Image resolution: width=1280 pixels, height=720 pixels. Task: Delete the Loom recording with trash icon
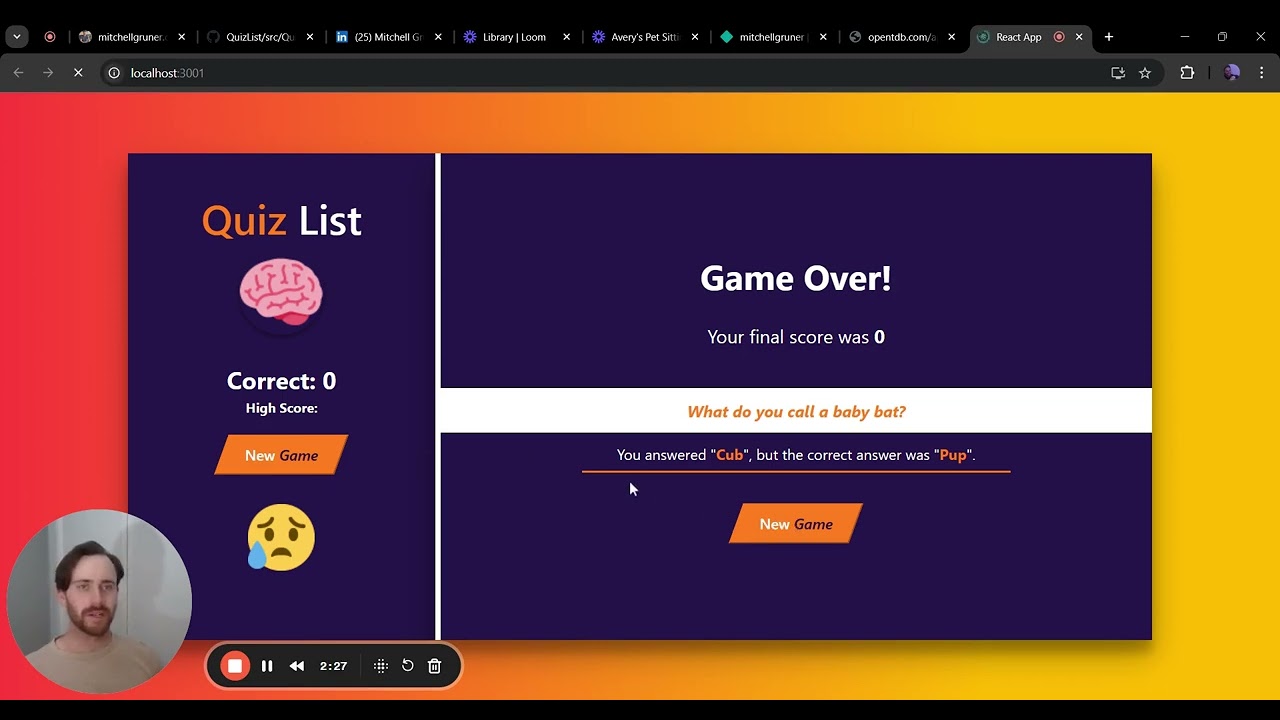click(434, 666)
